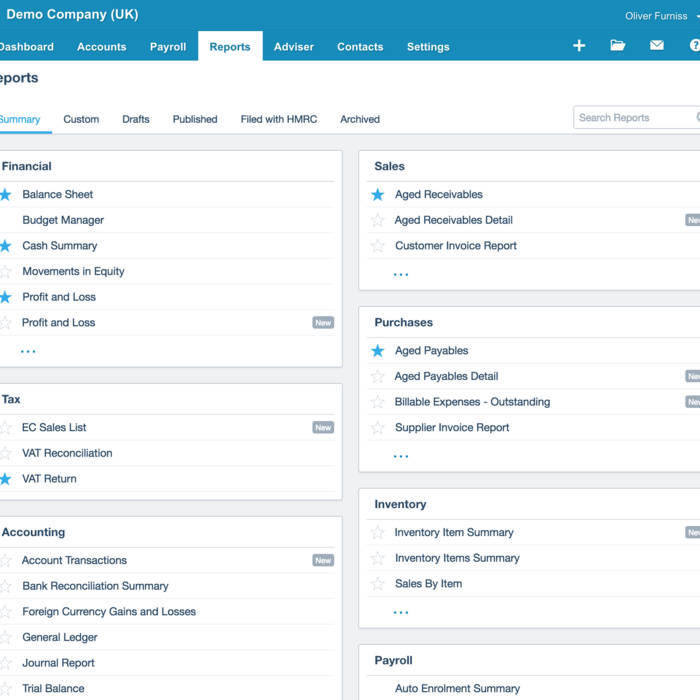Open the Oliver Furniss user menu
700x700 pixels.
click(x=659, y=16)
